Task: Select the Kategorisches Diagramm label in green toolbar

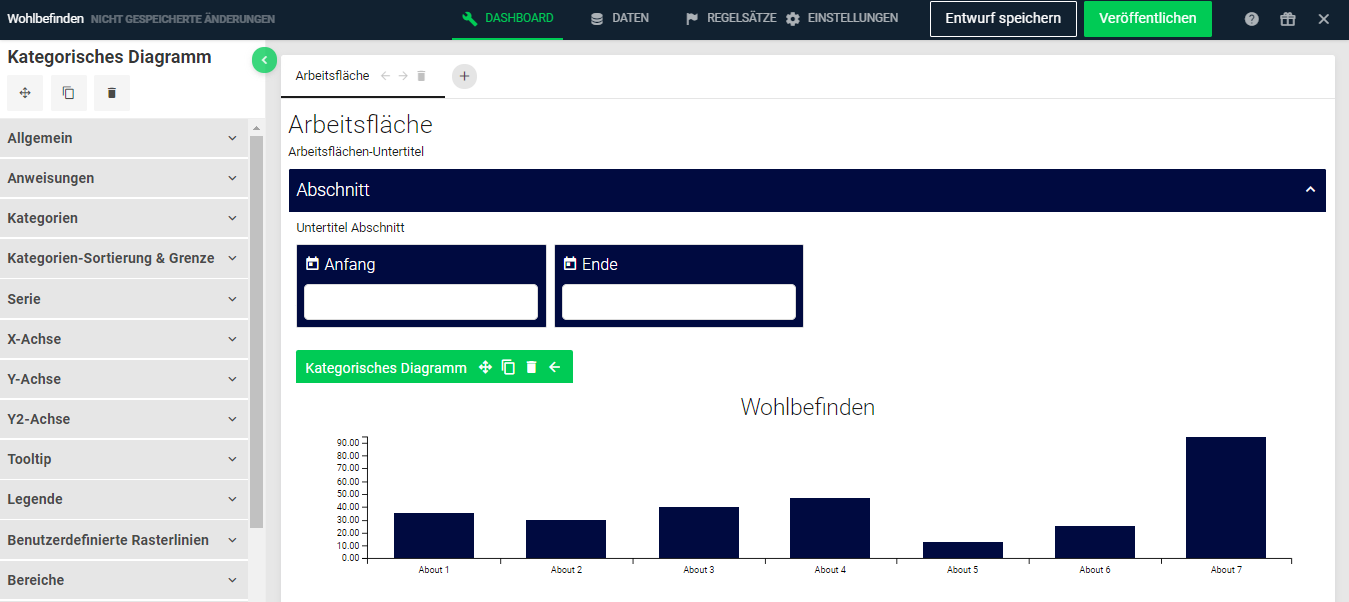Action: (x=386, y=368)
